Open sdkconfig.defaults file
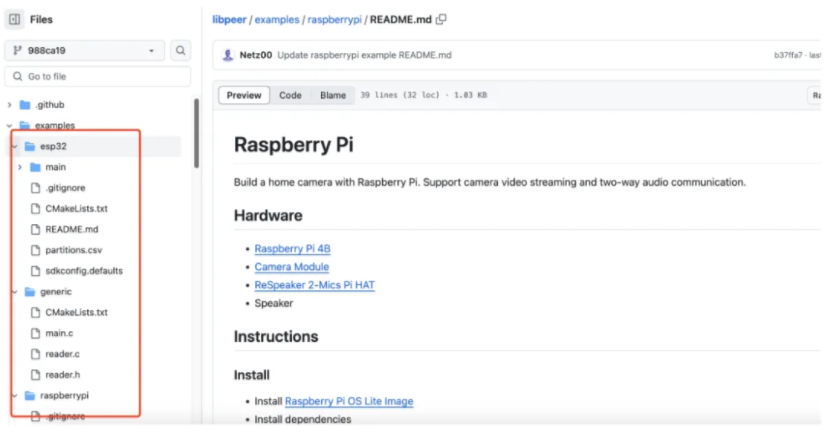Viewport: 834px width, 447px height. tap(84, 271)
